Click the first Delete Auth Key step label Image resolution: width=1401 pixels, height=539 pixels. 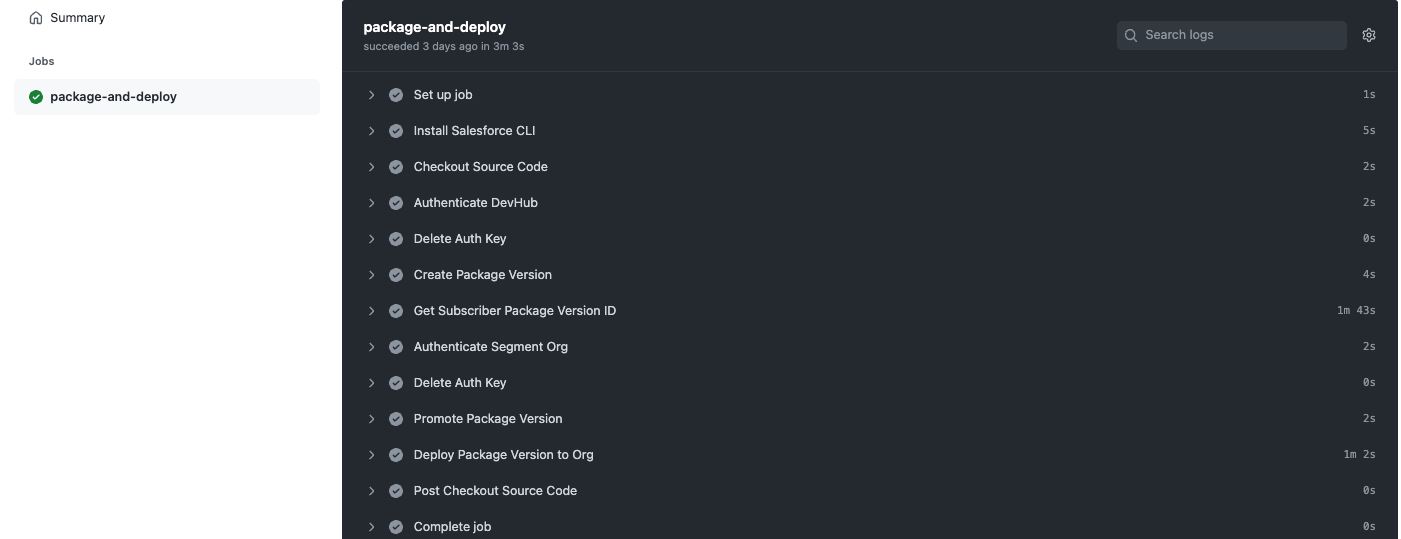(x=460, y=239)
